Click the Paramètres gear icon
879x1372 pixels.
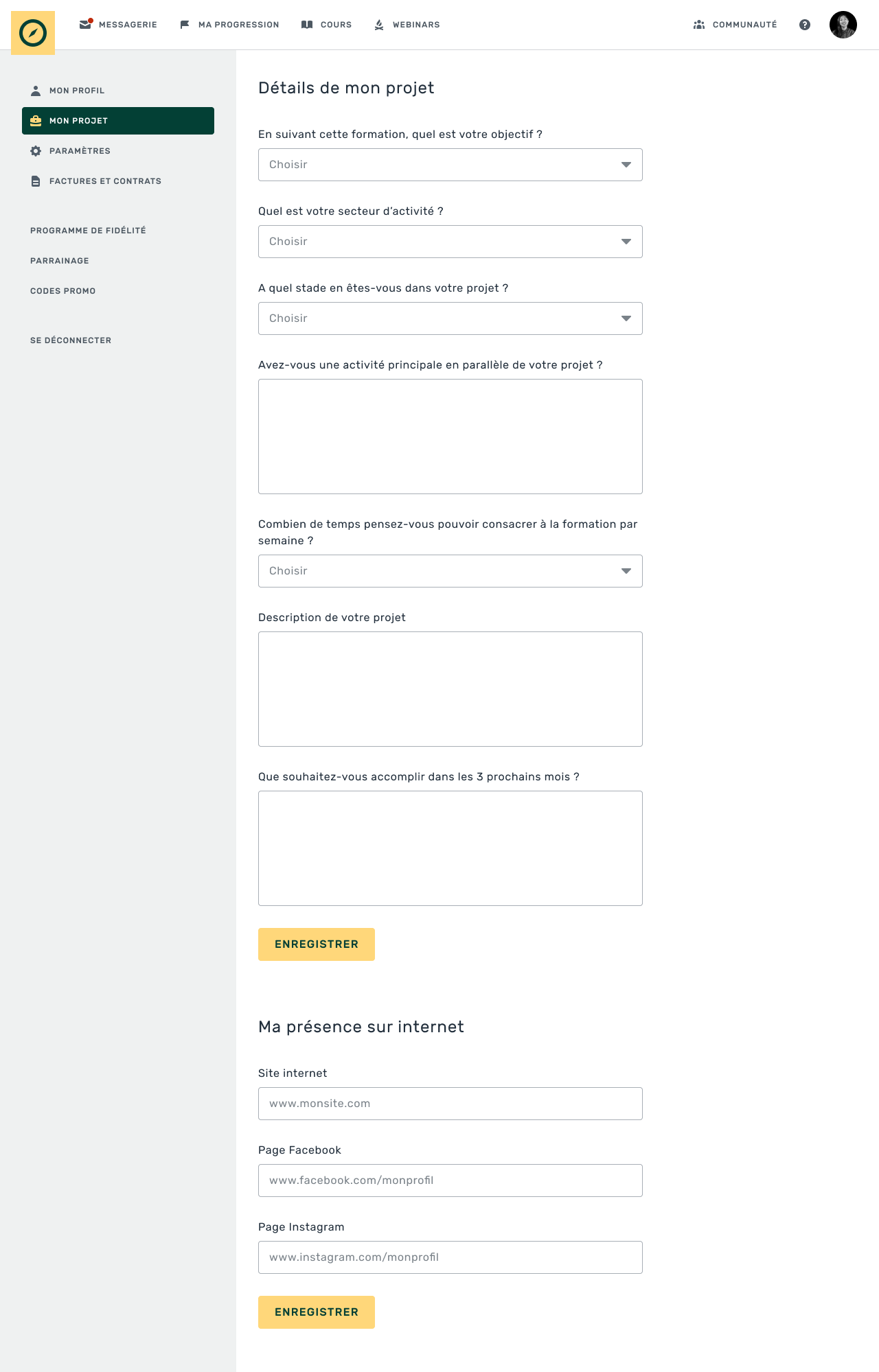point(36,151)
